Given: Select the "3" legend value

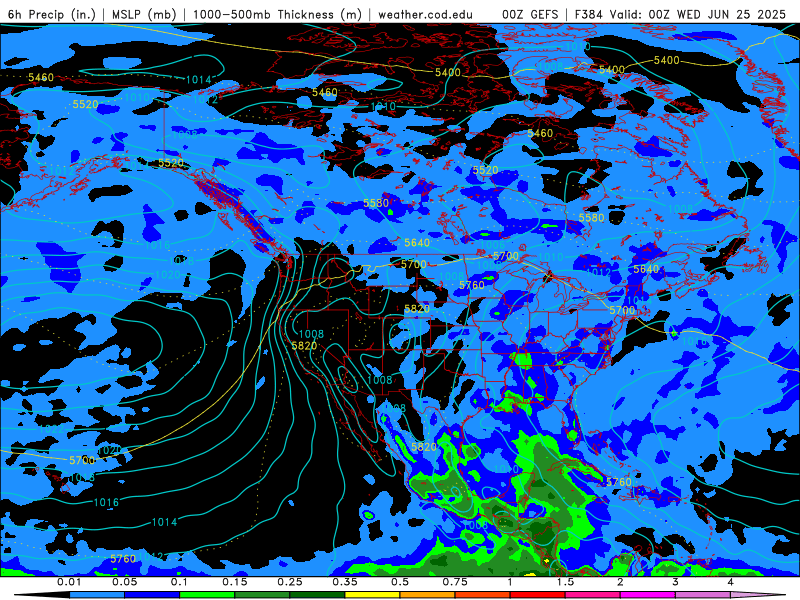Looking at the screenshot, I should [x=676, y=582].
